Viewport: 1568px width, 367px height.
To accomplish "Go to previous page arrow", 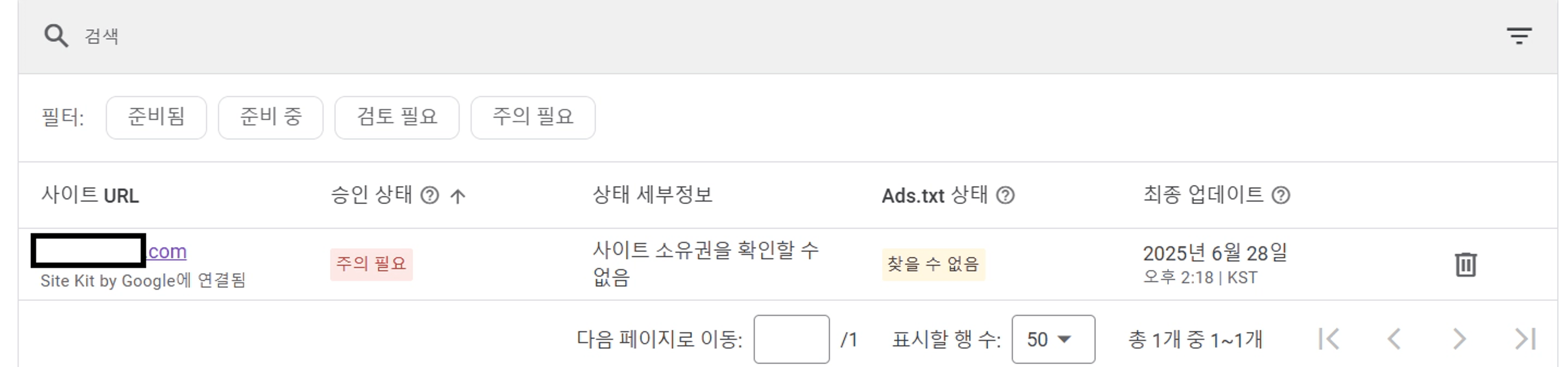I will (1394, 339).
